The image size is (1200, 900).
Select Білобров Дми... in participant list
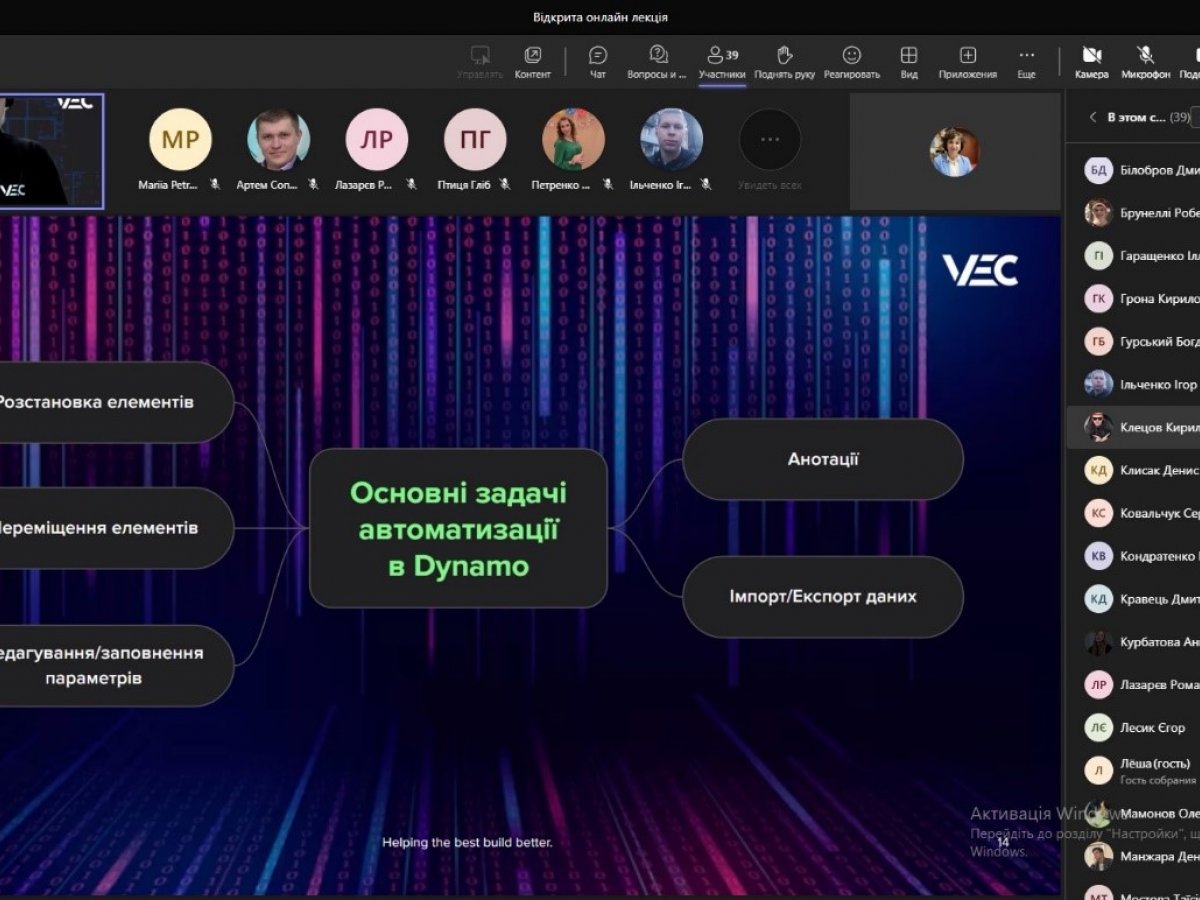point(1133,170)
